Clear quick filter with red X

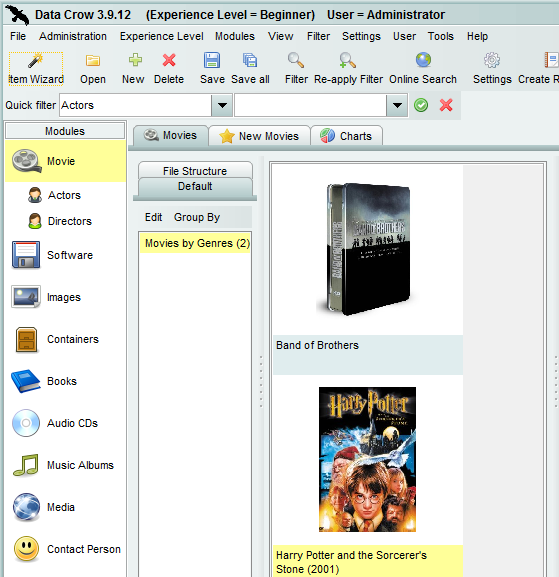tap(446, 105)
